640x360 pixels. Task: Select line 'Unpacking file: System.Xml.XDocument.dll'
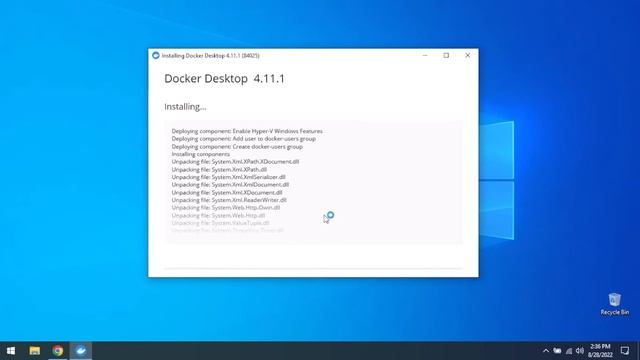coord(227,193)
